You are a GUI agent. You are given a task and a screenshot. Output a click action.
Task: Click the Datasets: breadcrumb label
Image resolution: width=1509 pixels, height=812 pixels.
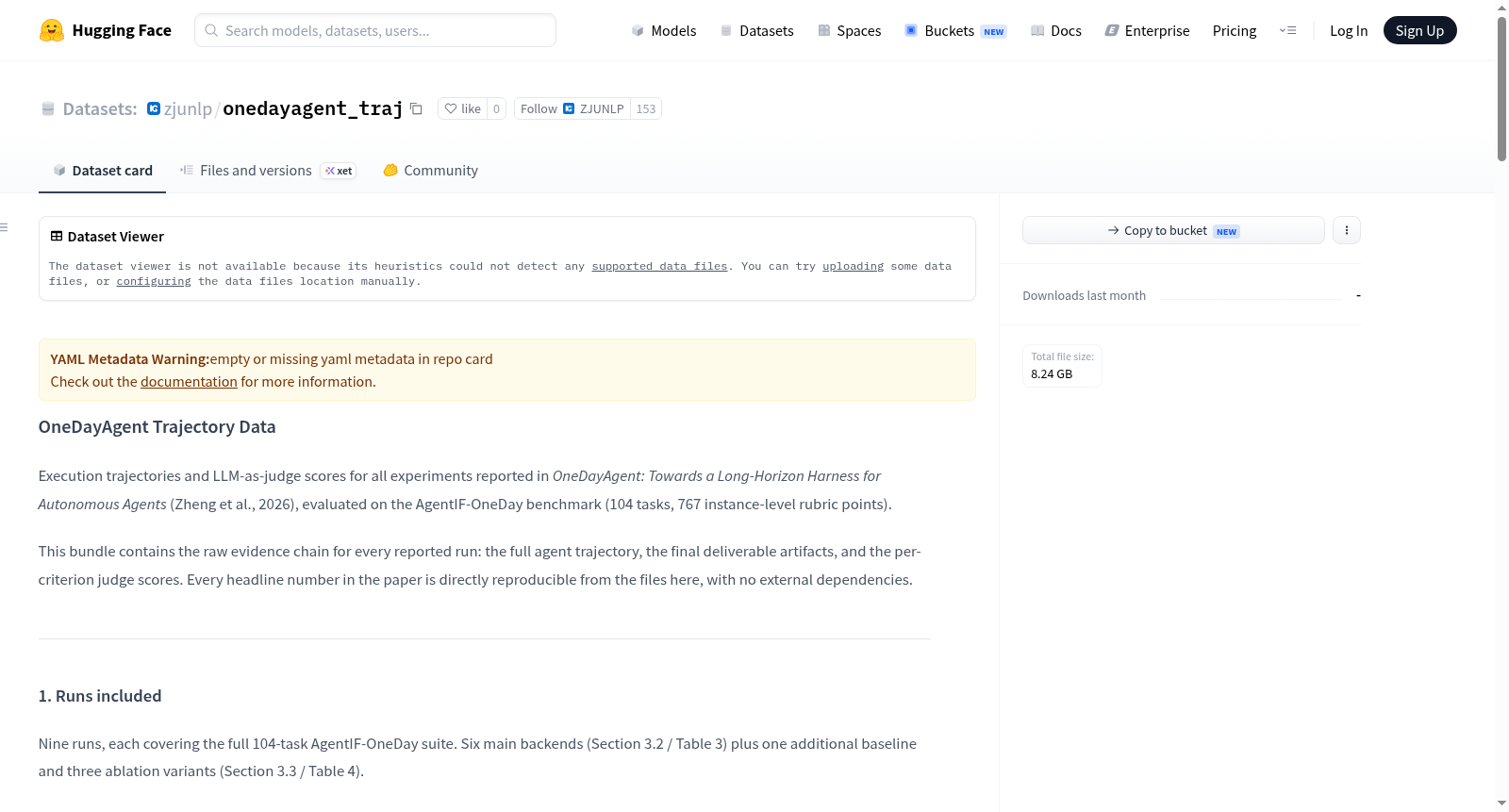click(100, 108)
